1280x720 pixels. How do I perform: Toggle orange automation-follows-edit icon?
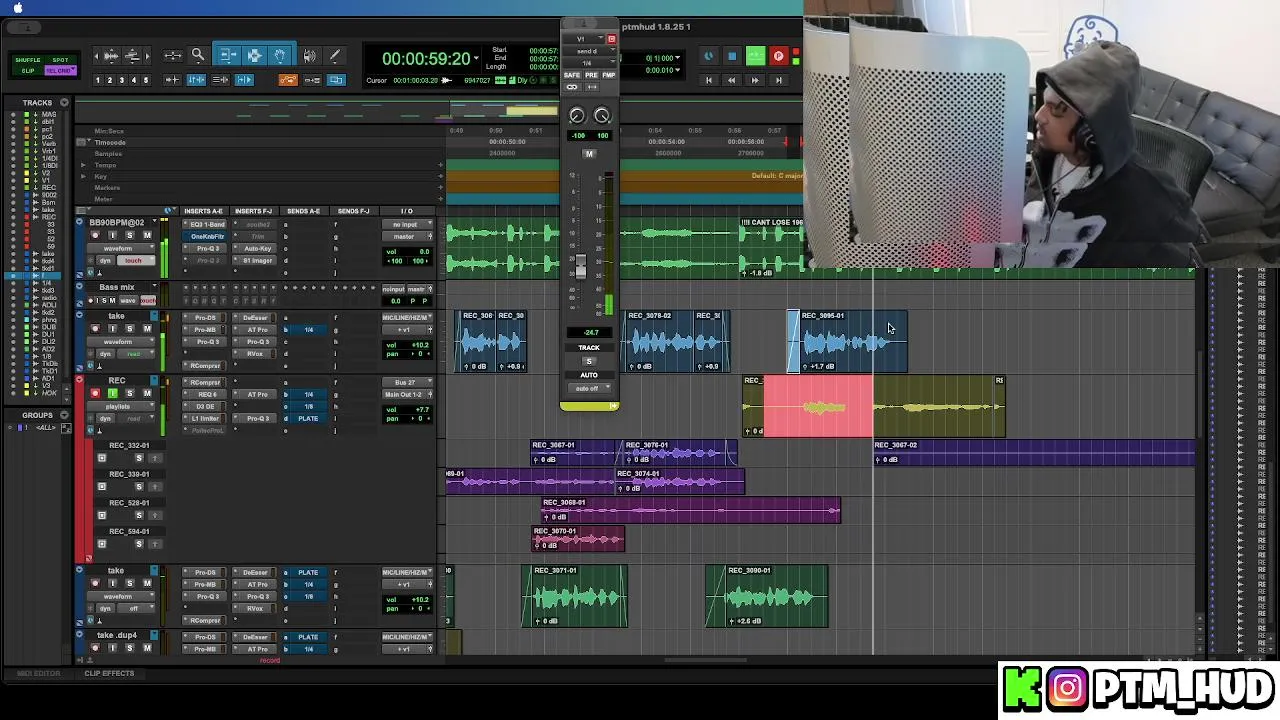288,80
